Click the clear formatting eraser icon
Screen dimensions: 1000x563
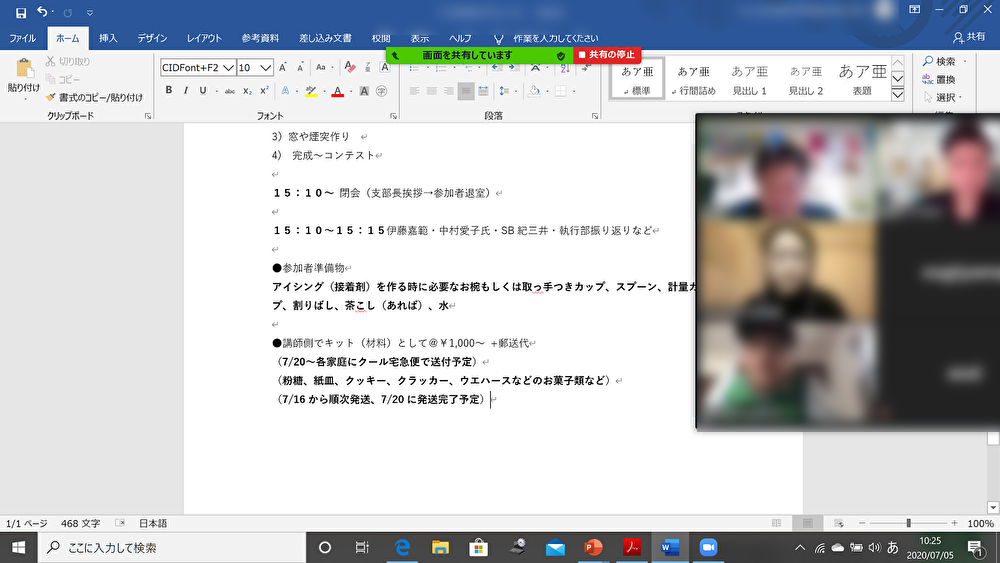pos(348,67)
